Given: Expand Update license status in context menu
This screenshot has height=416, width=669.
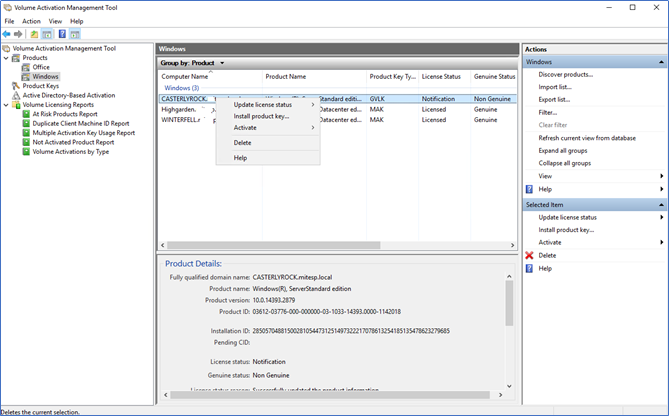Looking at the screenshot, I should pos(268,105).
